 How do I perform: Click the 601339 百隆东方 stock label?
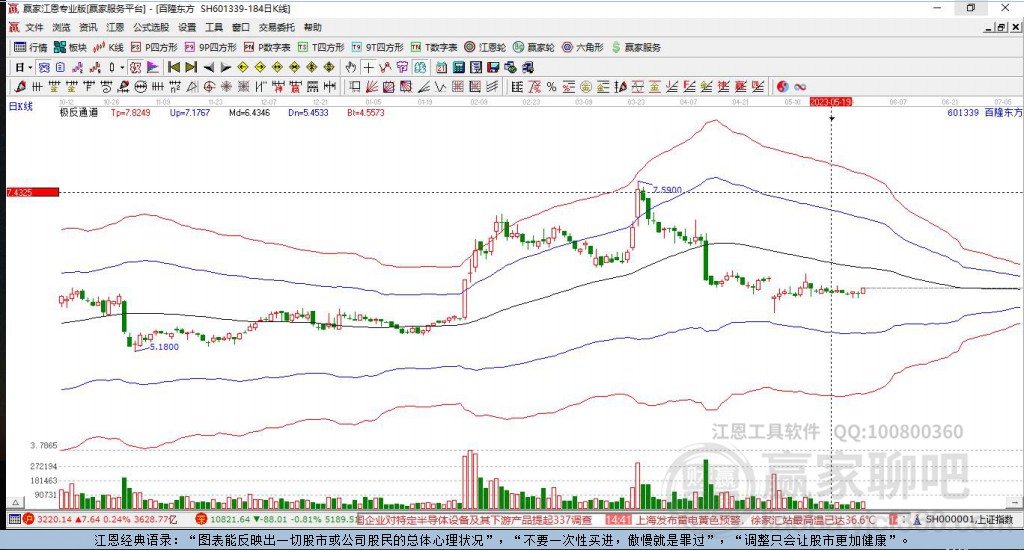pyautogui.click(x=984, y=112)
